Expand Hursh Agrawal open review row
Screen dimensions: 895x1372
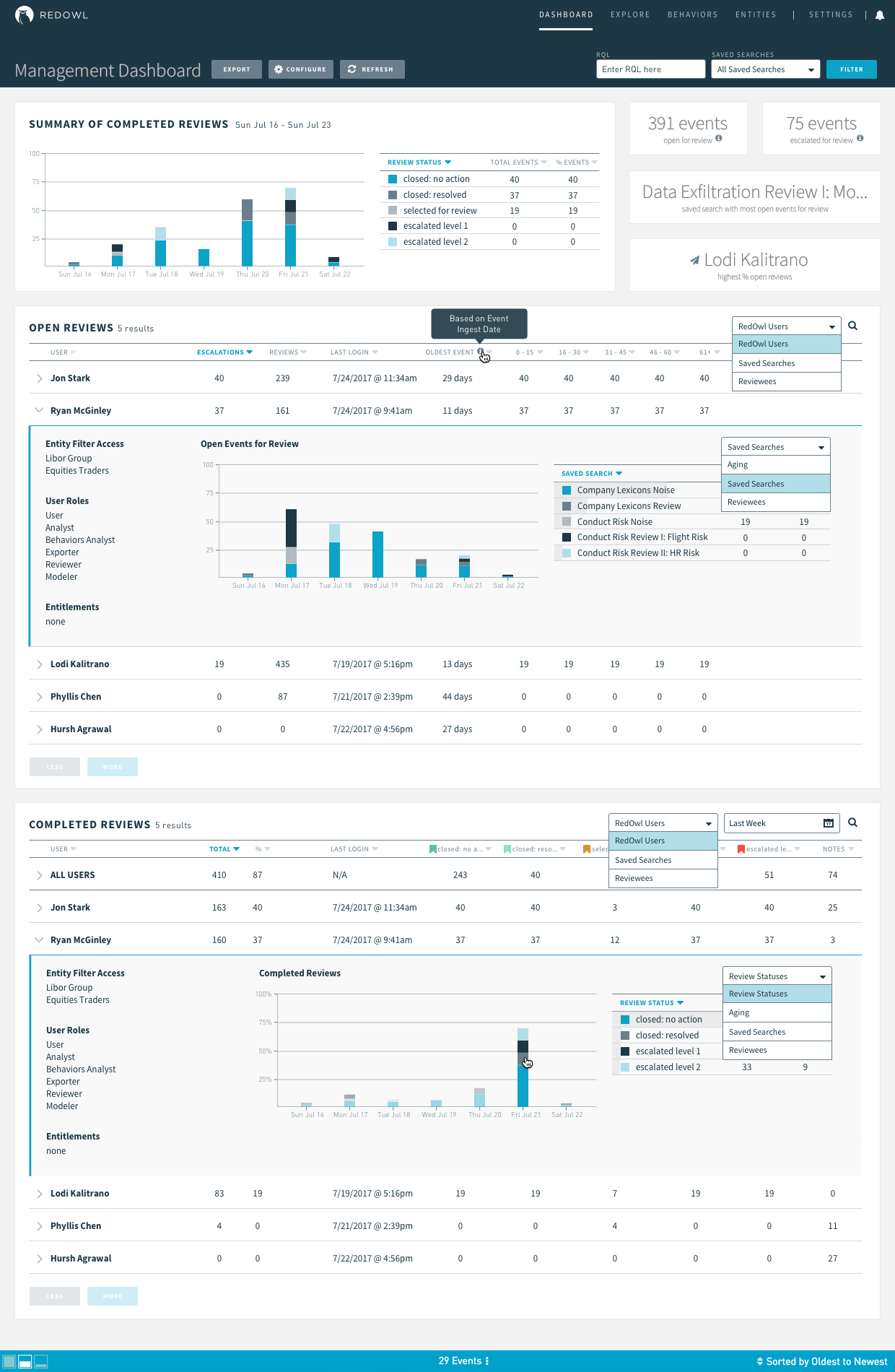pyautogui.click(x=39, y=729)
